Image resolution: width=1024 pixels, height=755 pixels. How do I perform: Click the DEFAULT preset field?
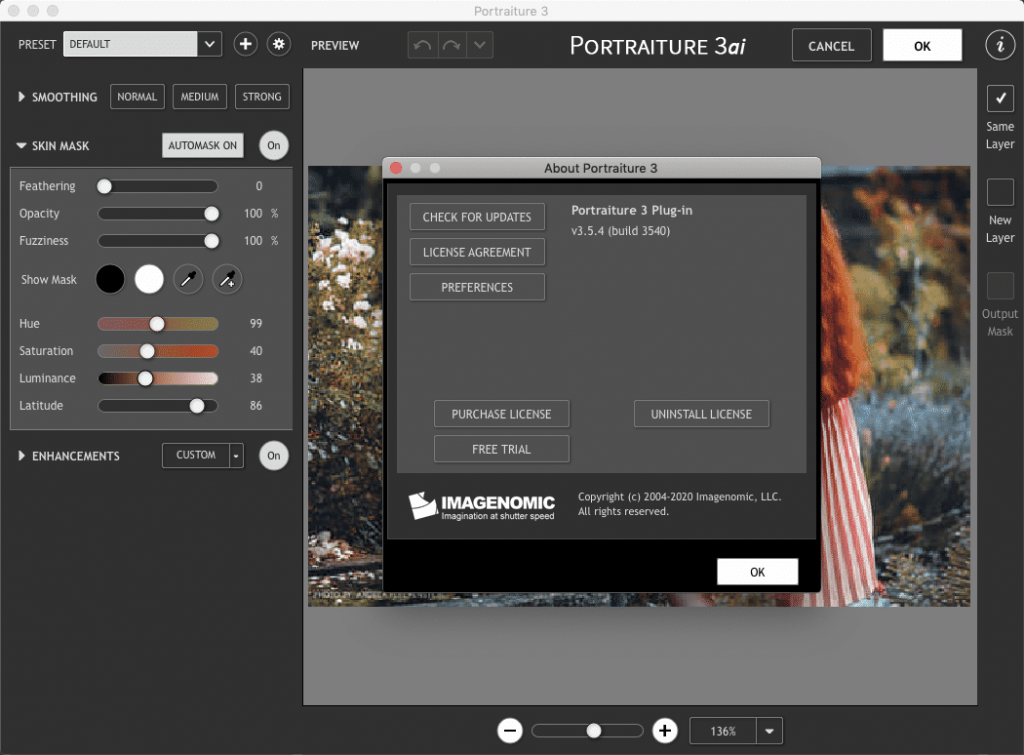130,44
